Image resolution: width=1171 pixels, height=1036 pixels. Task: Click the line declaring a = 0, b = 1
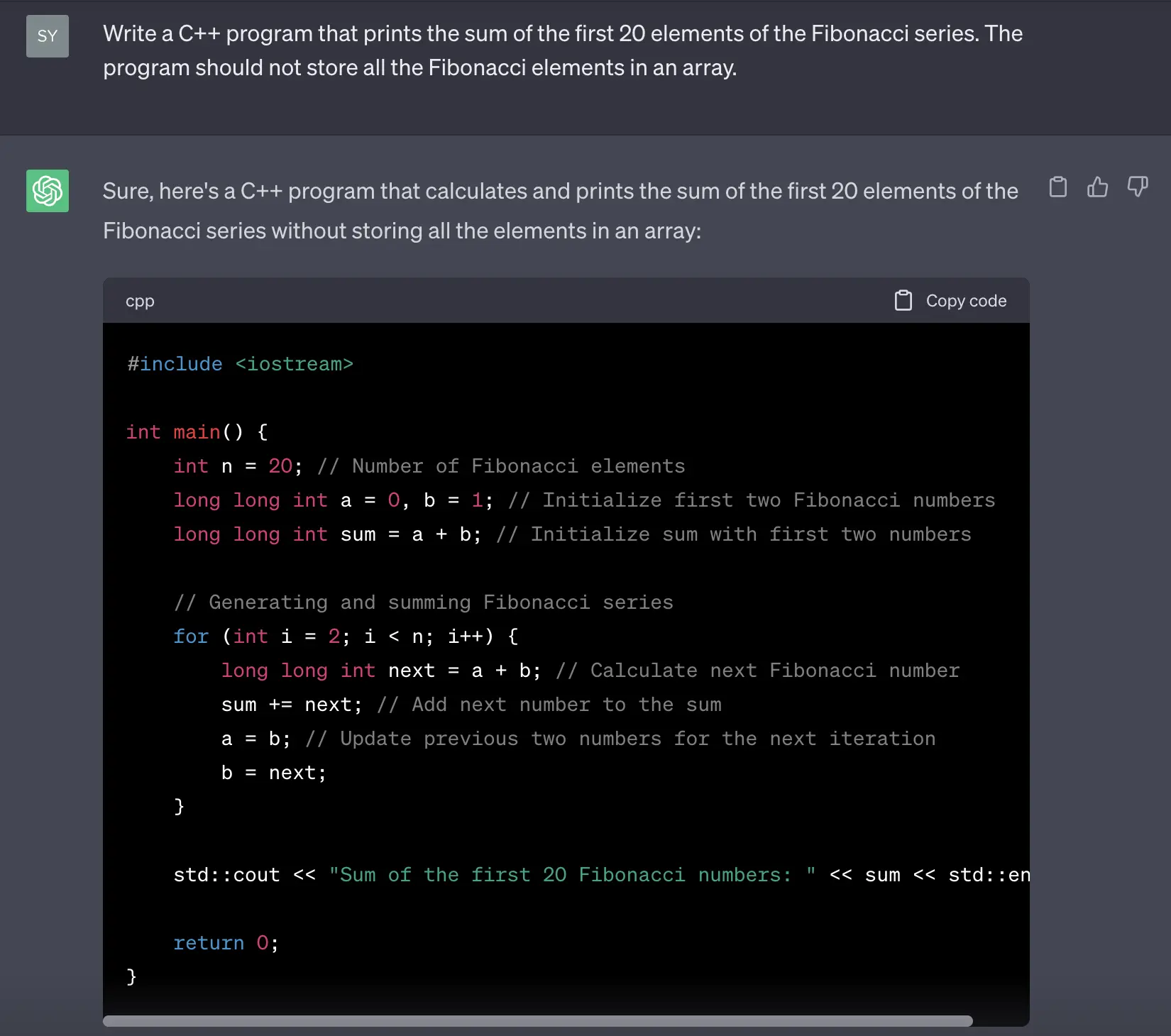click(x=584, y=500)
